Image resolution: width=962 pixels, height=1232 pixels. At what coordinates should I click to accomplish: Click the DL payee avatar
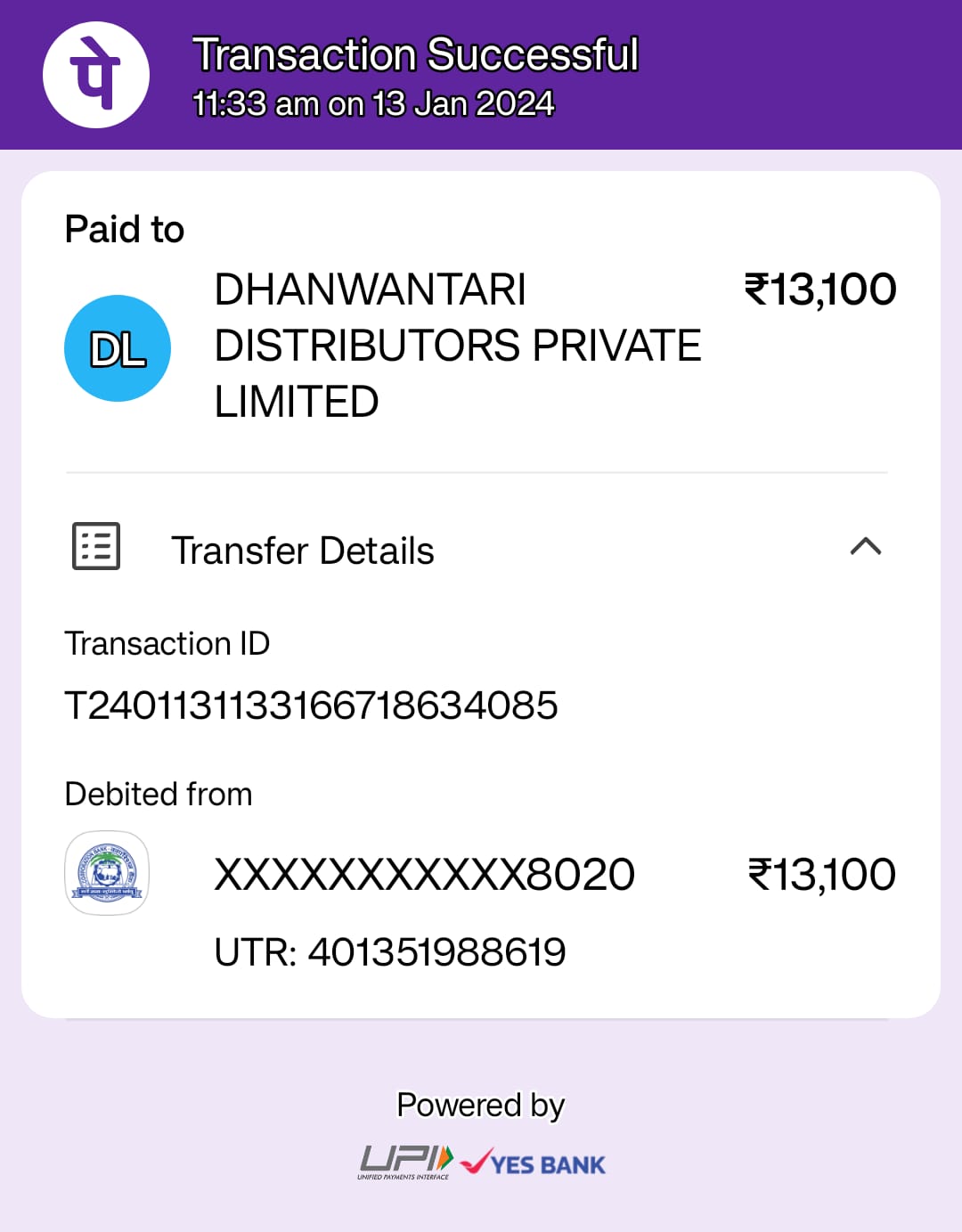click(x=118, y=348)
